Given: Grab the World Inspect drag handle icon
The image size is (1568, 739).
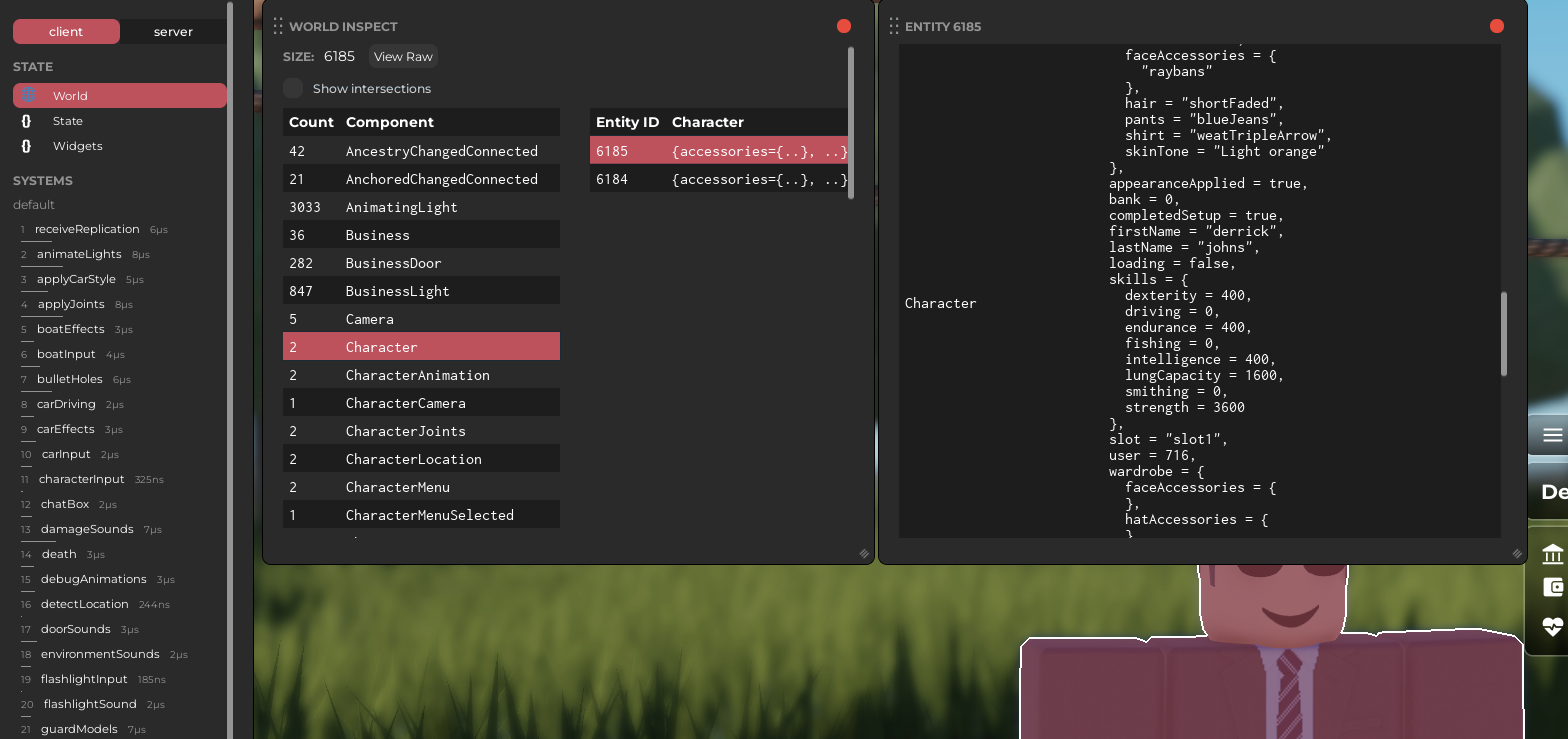Looking at the screenshot, I should [278, 26].
